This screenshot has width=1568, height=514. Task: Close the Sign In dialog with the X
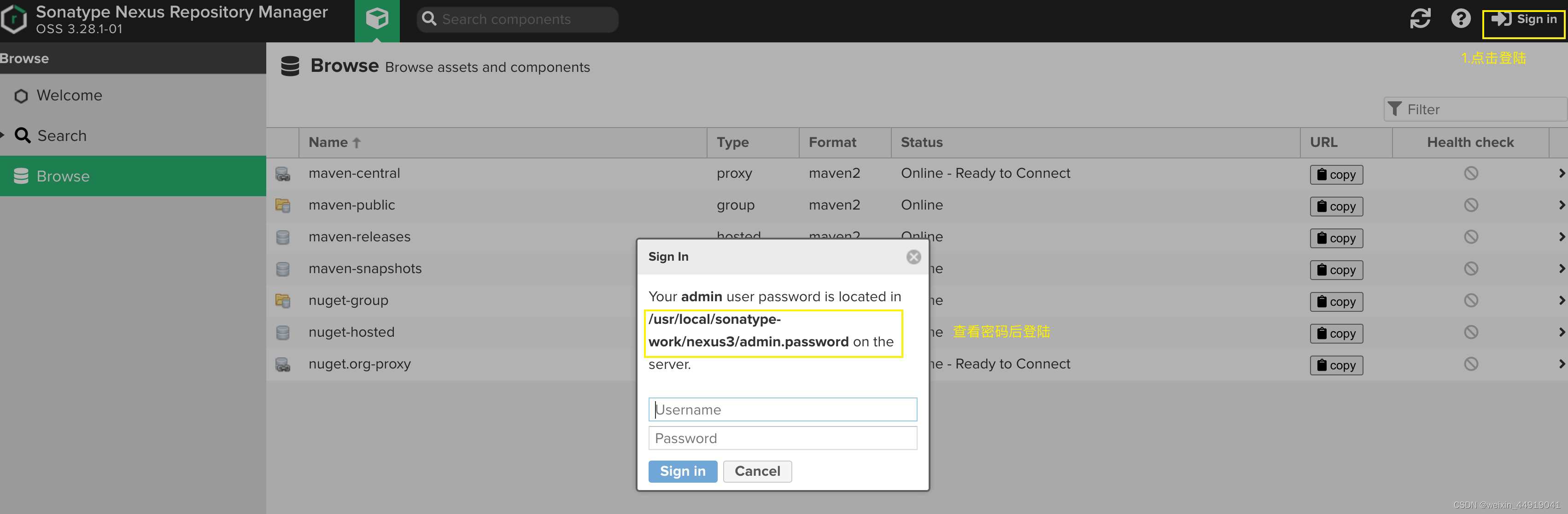913,257
